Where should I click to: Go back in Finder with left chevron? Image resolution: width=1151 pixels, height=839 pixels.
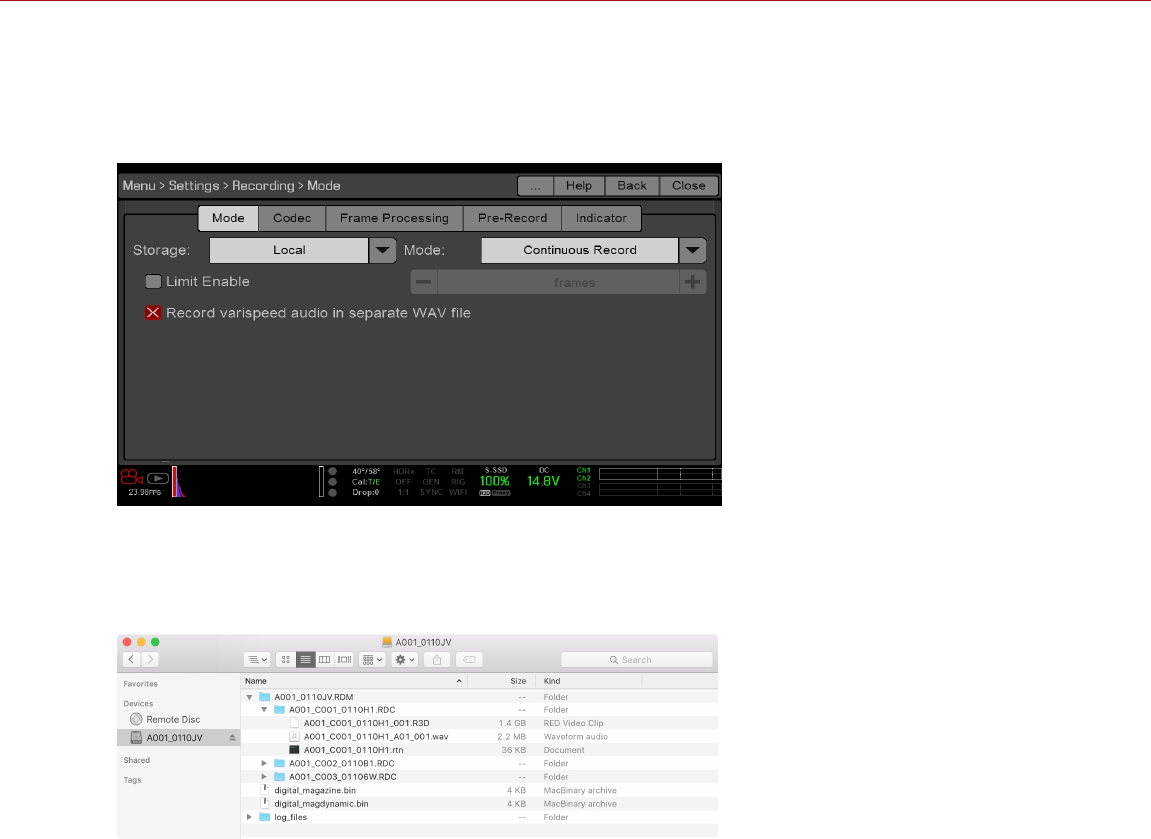(x=131, y=660)
